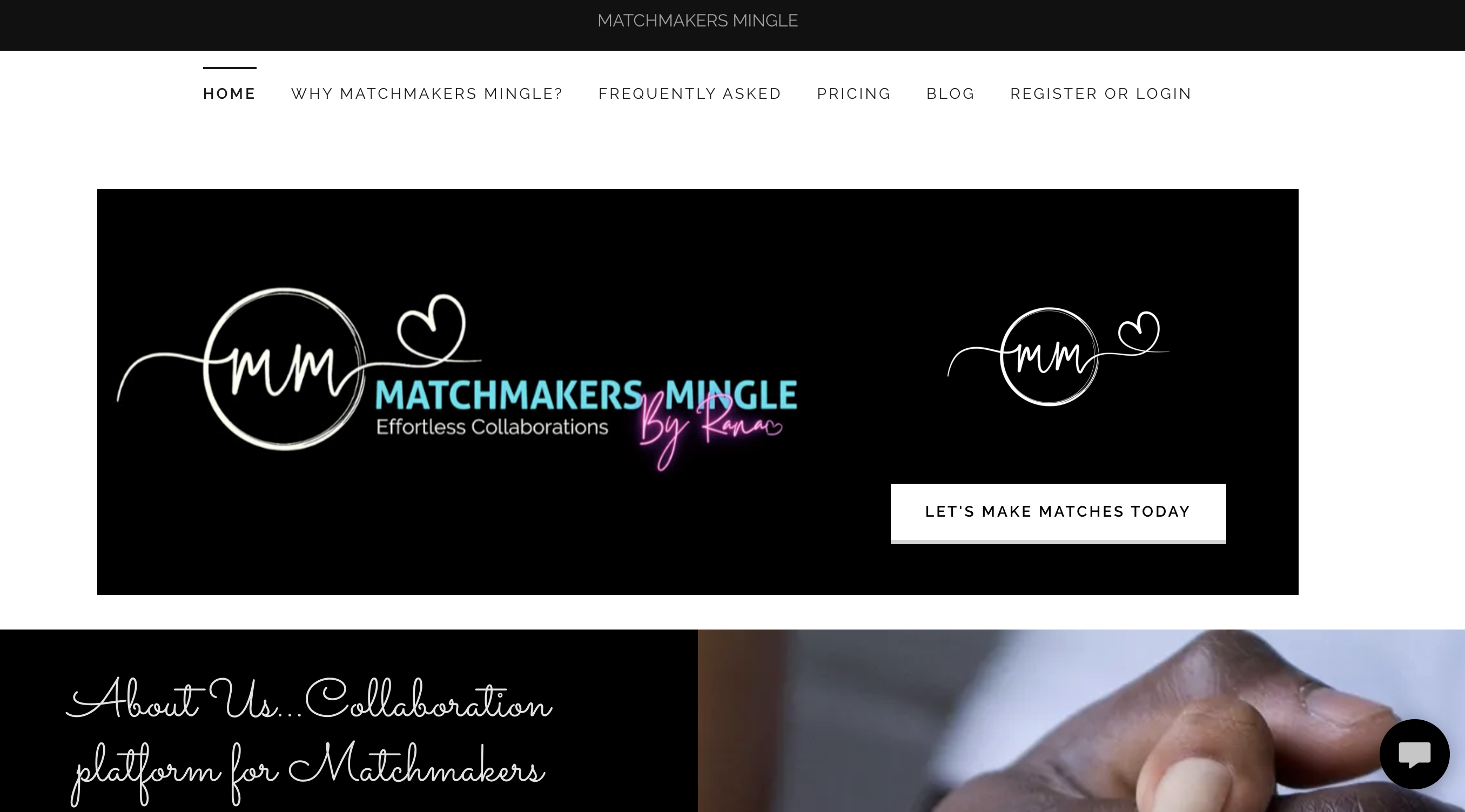Open the Frequently Asked page
Screen dimensions: 1465x812
(690, 94)
